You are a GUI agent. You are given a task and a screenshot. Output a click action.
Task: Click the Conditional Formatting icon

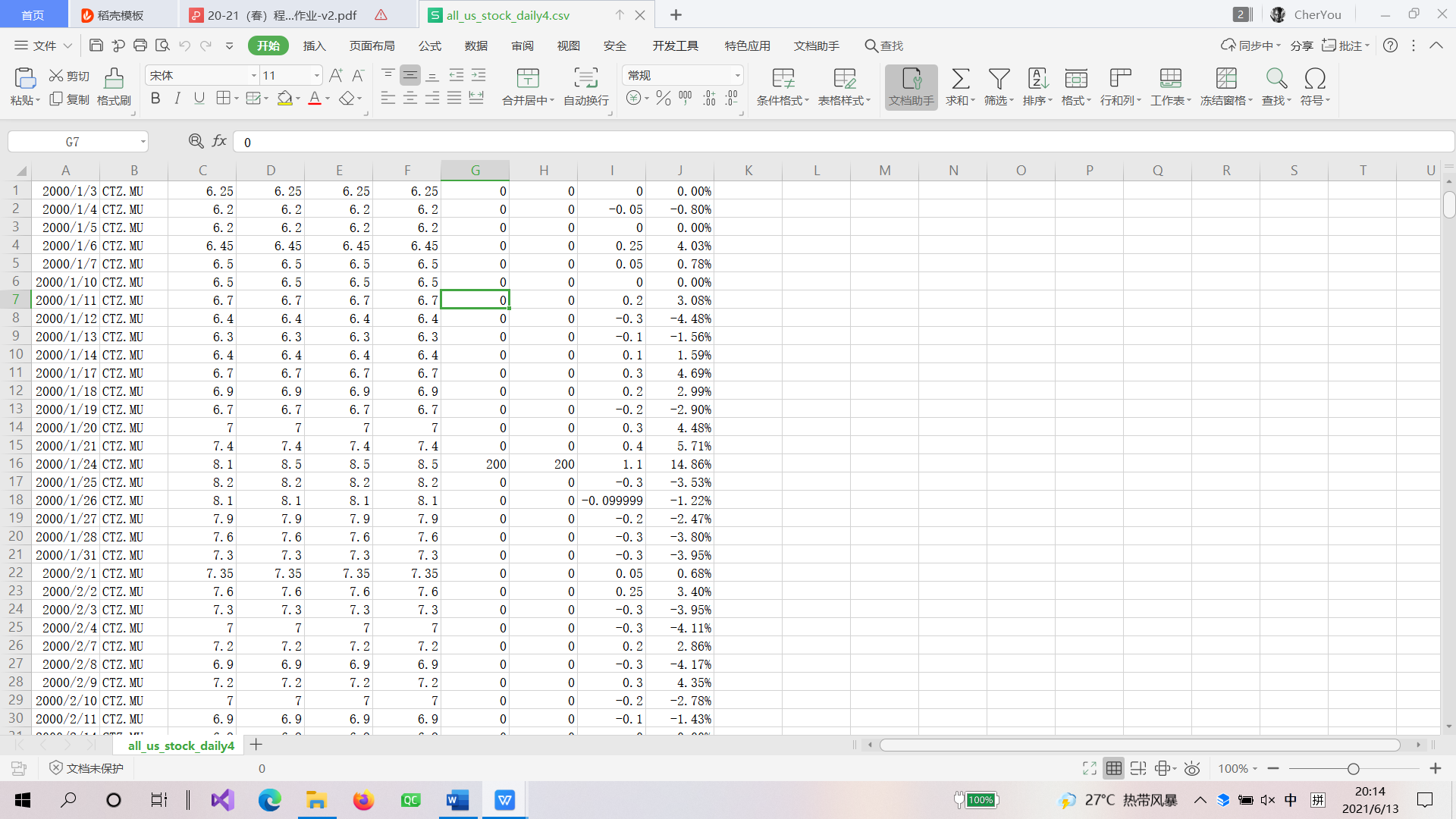tap(783, 79)
